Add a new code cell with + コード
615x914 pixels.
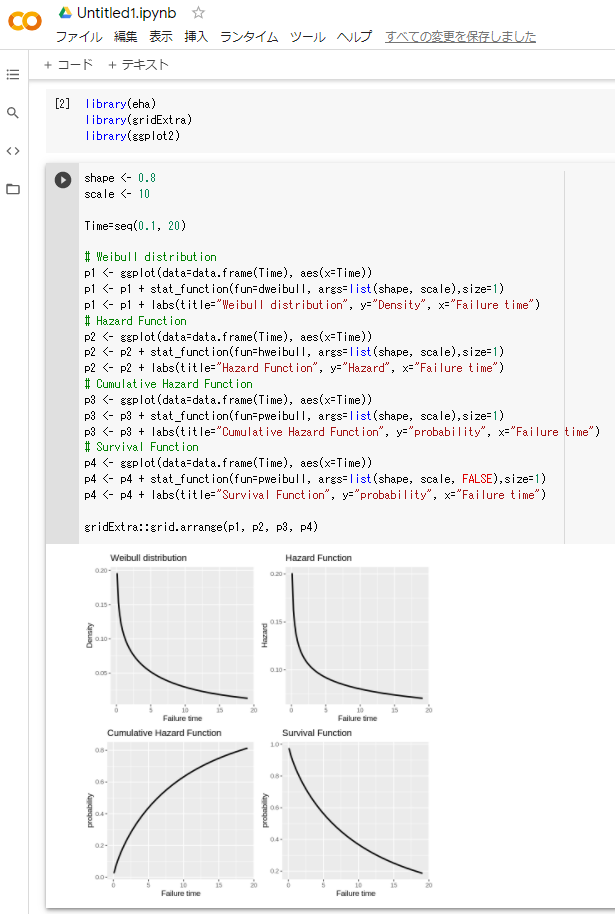click(x=68, y=65)
